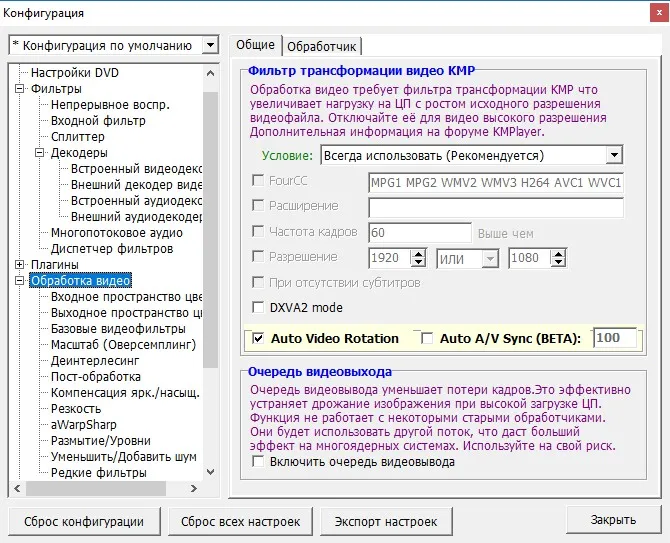Enable Auto A/V Sync (BETA) checkbox
This screenshot has height=543, width=670.
point(427,338)
